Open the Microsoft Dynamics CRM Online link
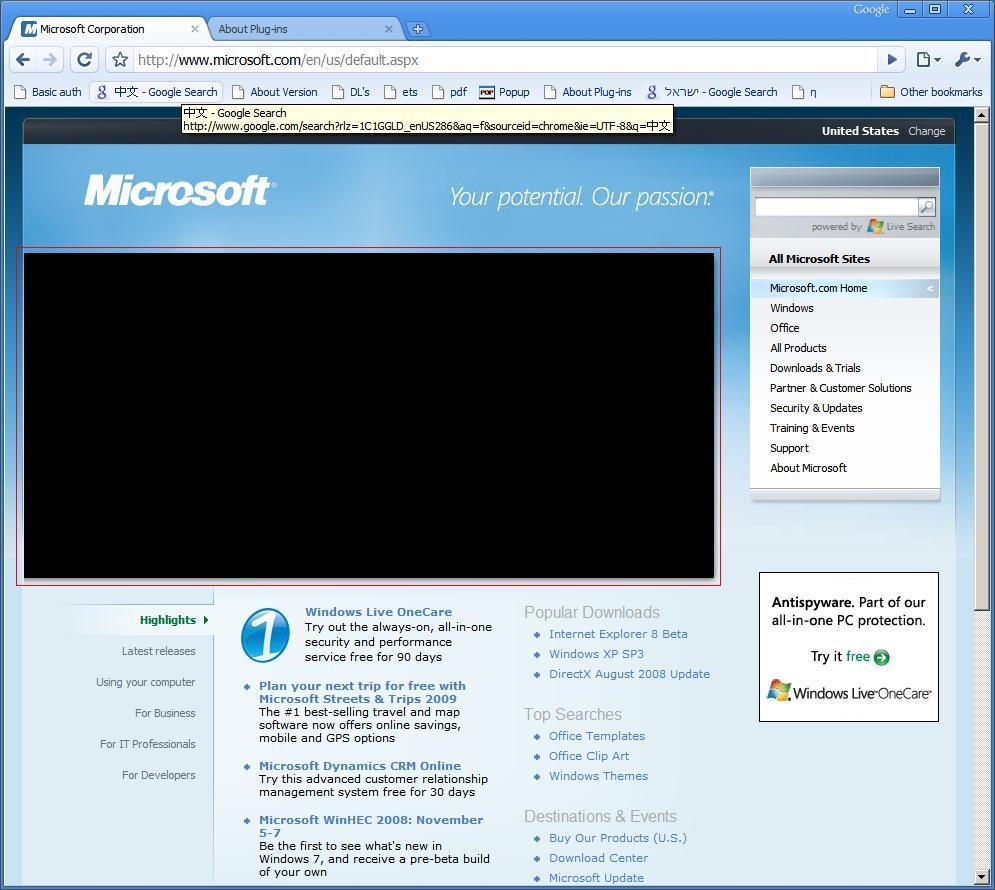995x890 pixels. [x=360, y=766]
